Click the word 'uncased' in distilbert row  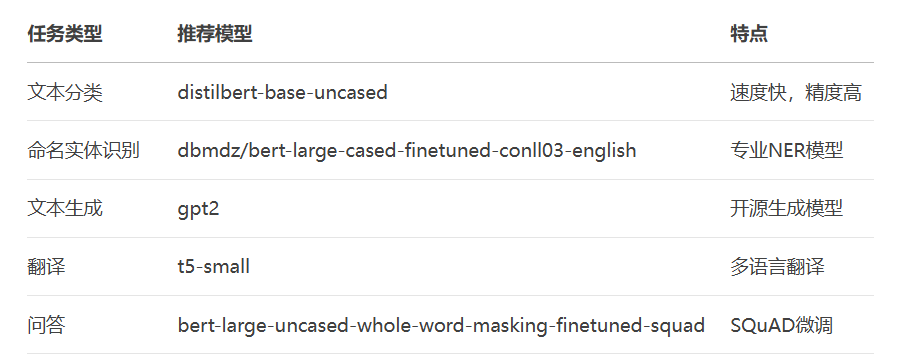point(351,93)
